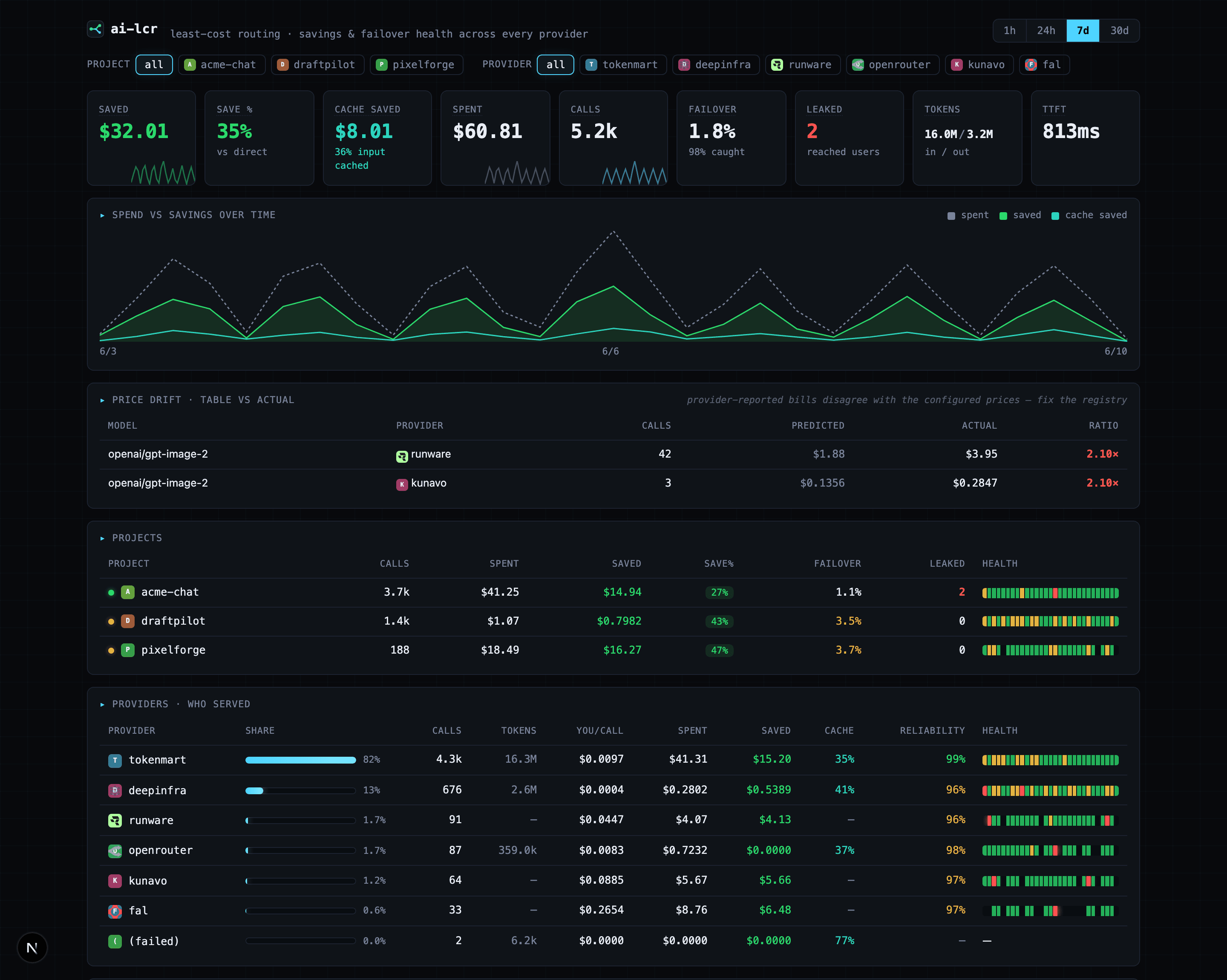Switch time range to 24h
The height and width of the screenshot is (980, 1227).
1046,31
